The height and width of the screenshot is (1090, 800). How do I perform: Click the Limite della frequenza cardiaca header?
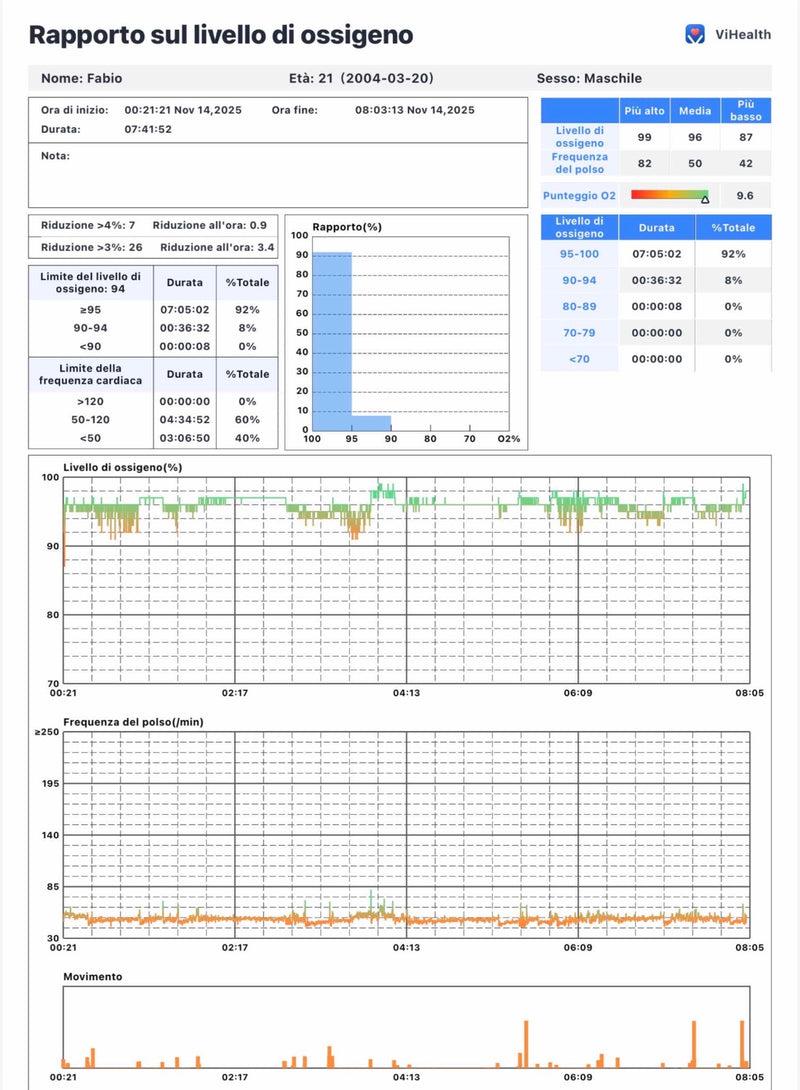(90, 374)
